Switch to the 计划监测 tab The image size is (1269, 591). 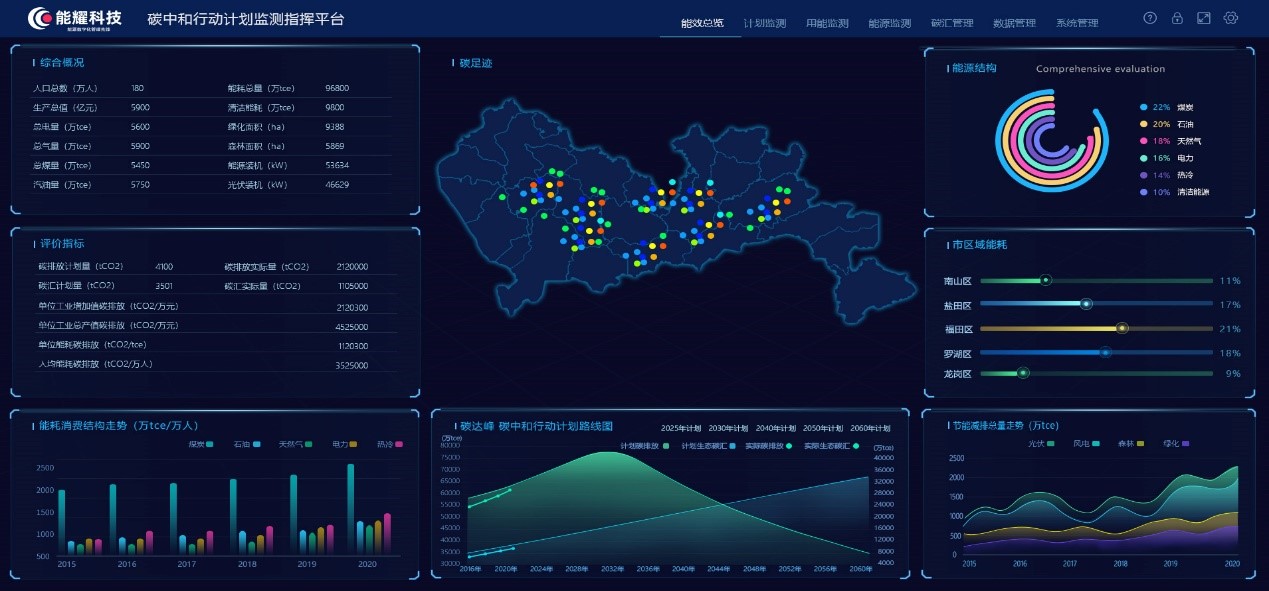click(764, 23)
